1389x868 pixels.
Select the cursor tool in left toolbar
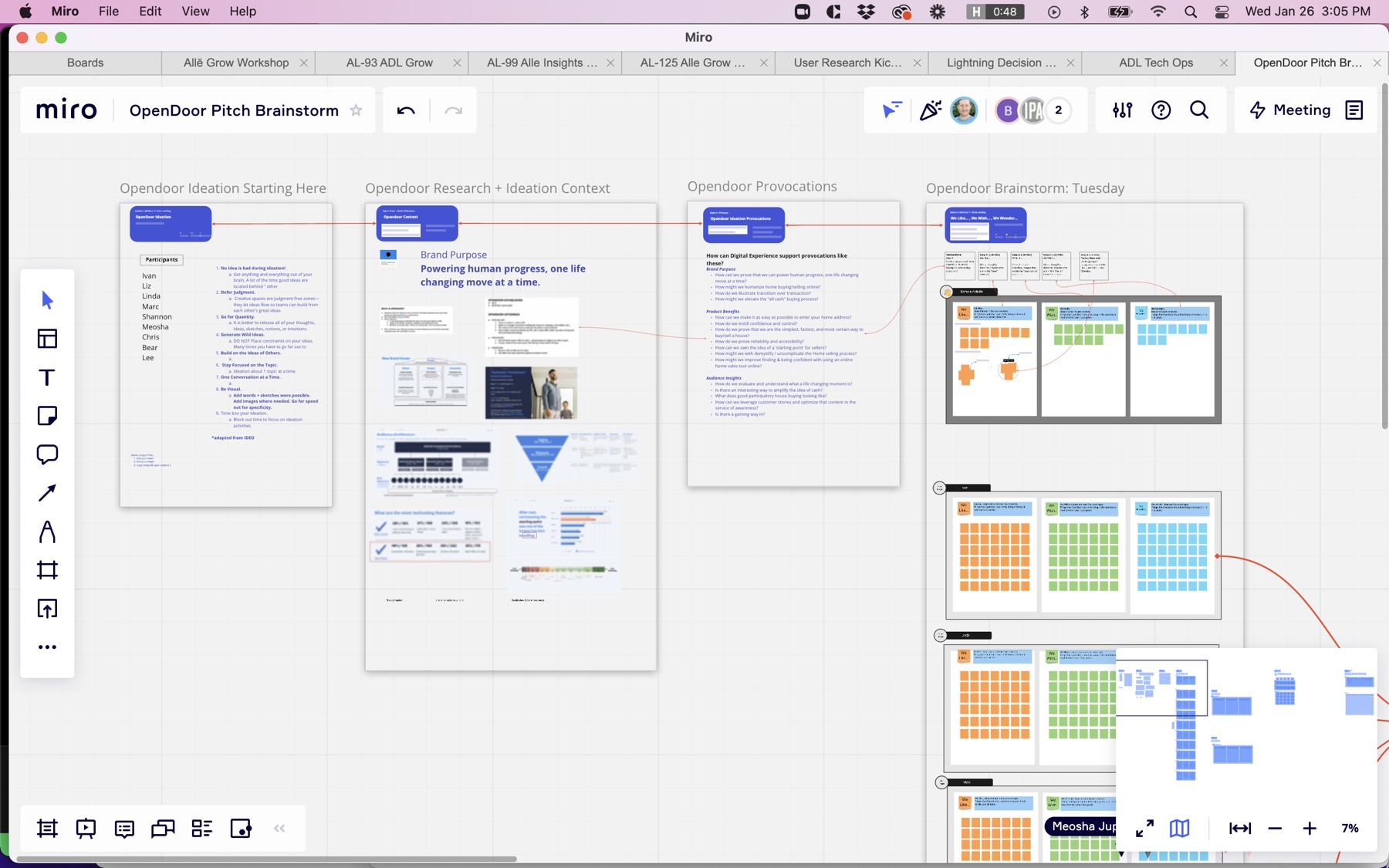pyautogui.click(x=47, y=300)
